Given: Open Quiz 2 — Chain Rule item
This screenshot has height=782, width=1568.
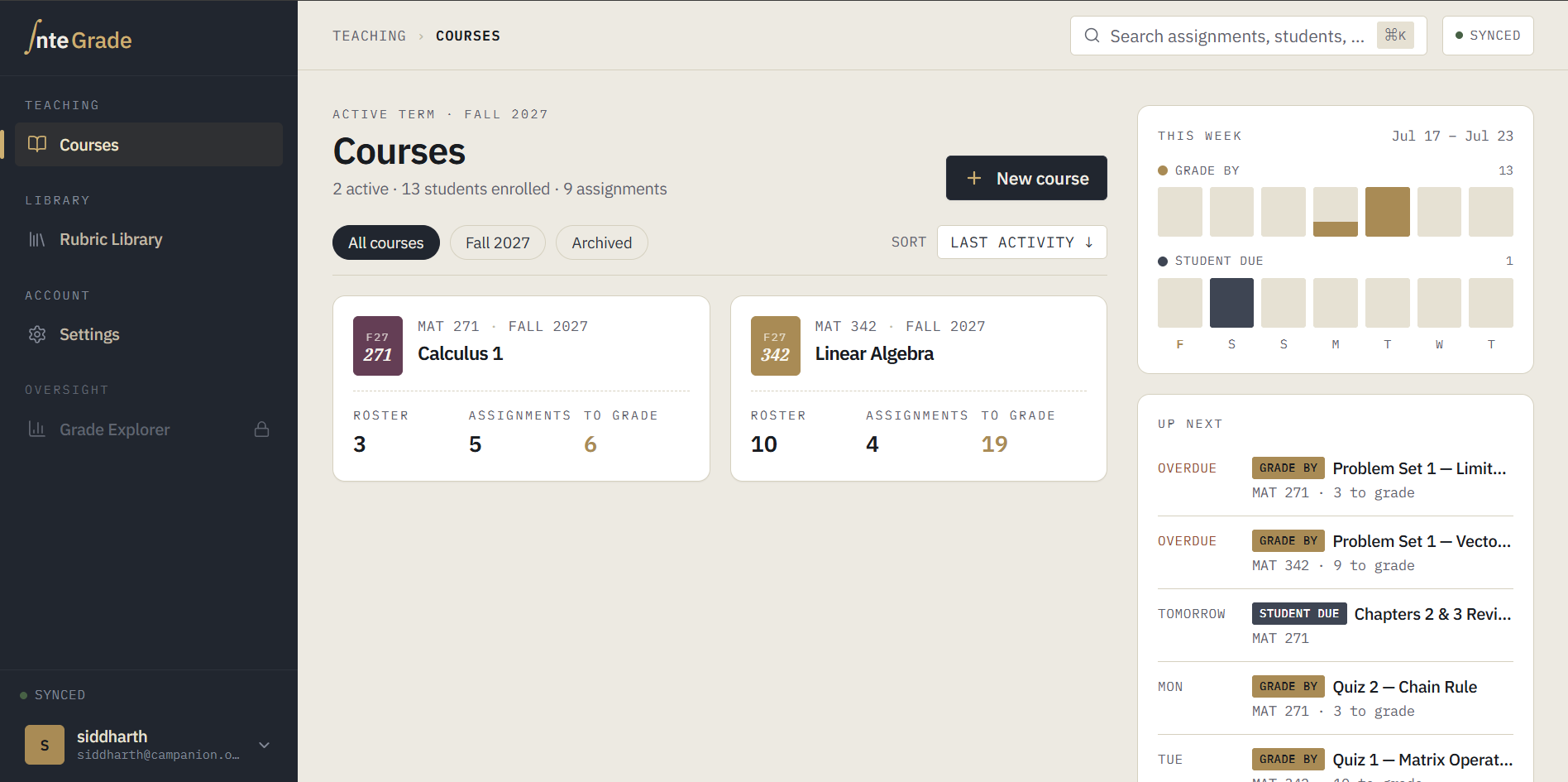Looking at the screenshot, I should coord(1336,698).
